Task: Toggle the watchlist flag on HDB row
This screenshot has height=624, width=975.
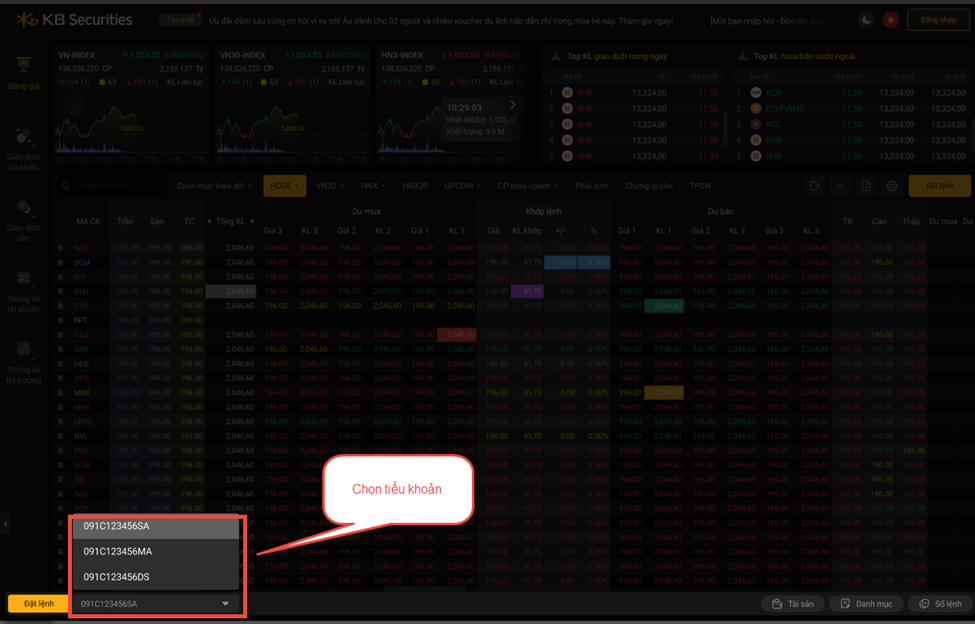Action: pos(61,364)
